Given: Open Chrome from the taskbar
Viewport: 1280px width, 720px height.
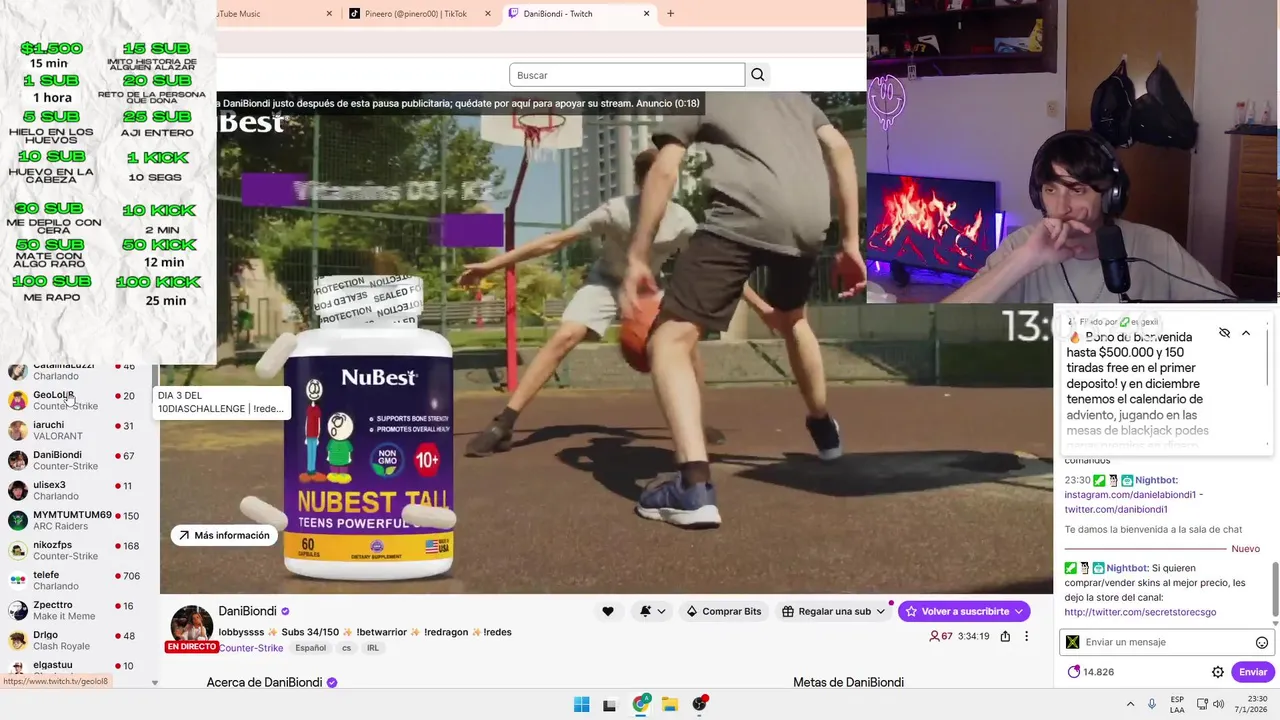Looking at the screenshot, I should tap(640, 704).
